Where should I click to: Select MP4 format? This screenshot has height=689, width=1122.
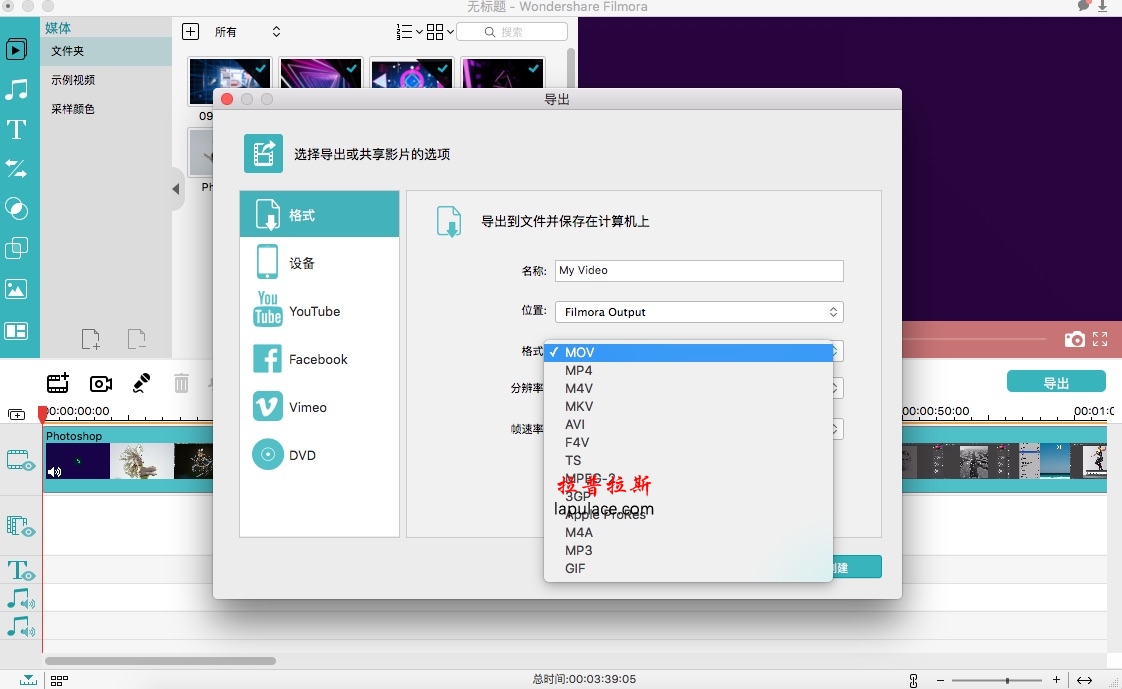pyautogui.click(x=688, y=371)
